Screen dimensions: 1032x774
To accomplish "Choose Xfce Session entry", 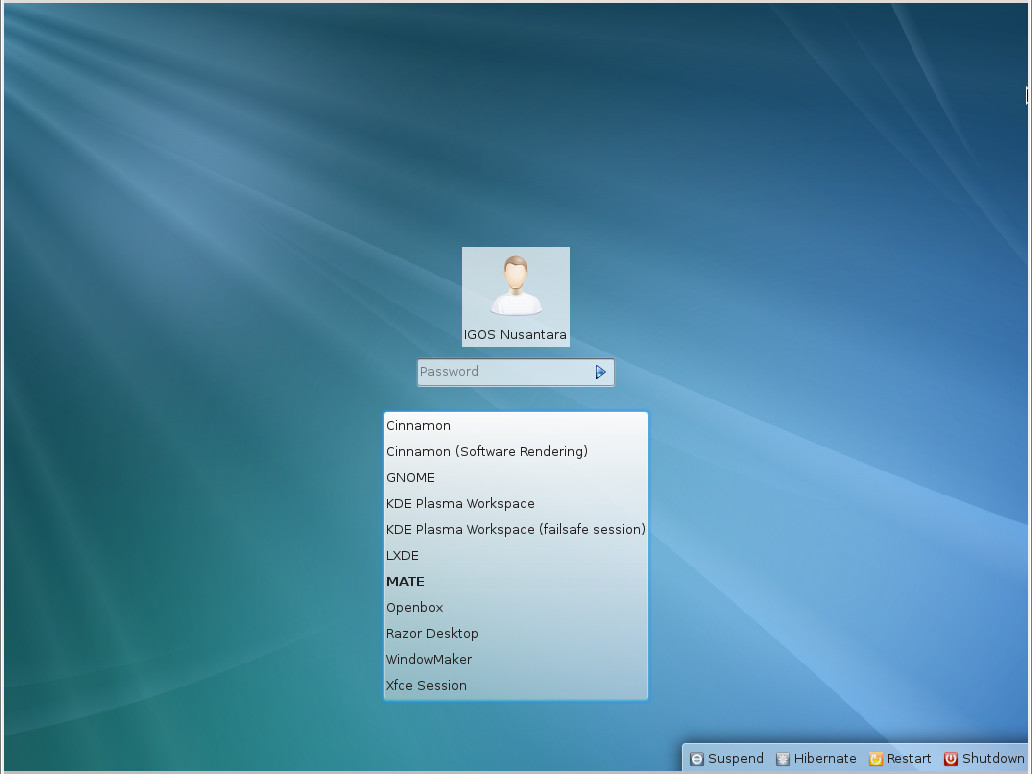I will pos(516,685).
